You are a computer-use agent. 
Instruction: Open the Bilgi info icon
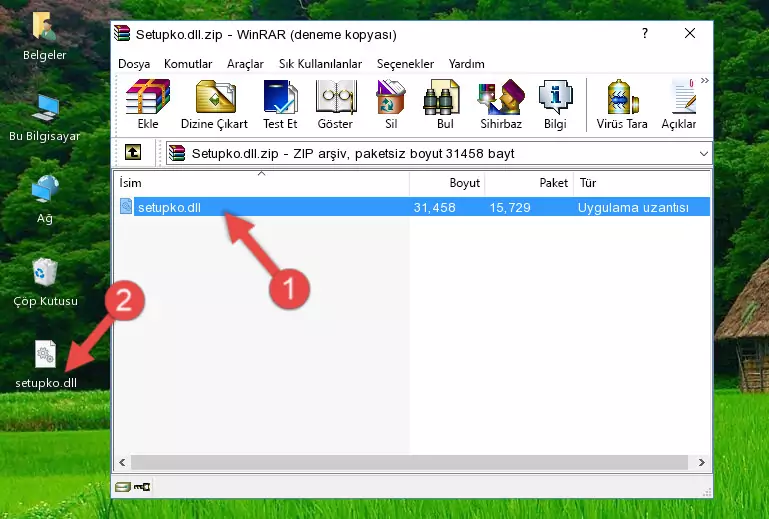click(555, 97)
